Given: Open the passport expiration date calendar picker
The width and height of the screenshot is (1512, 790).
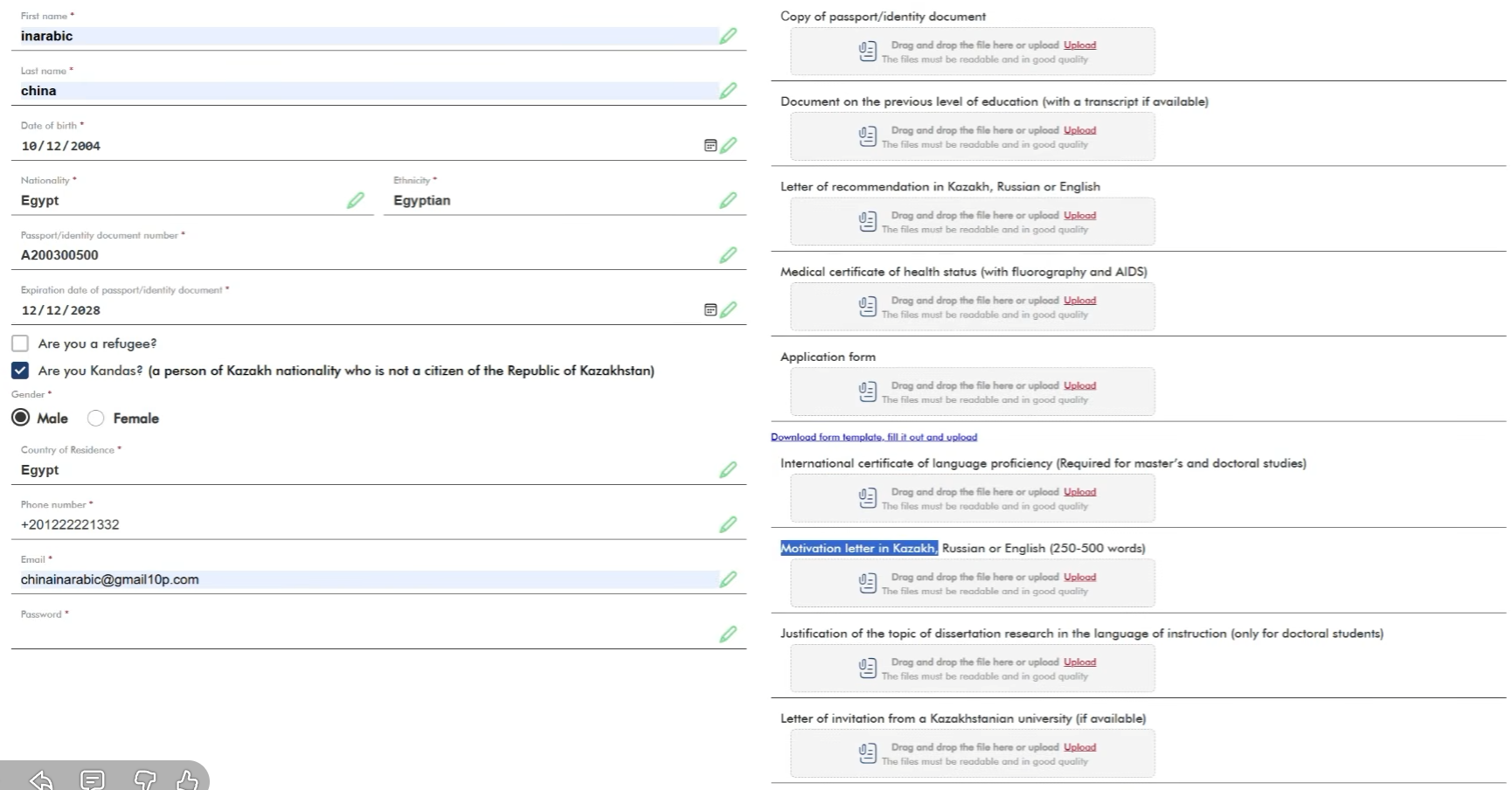Looking at the screenshot, I should (x=711, y=309).
